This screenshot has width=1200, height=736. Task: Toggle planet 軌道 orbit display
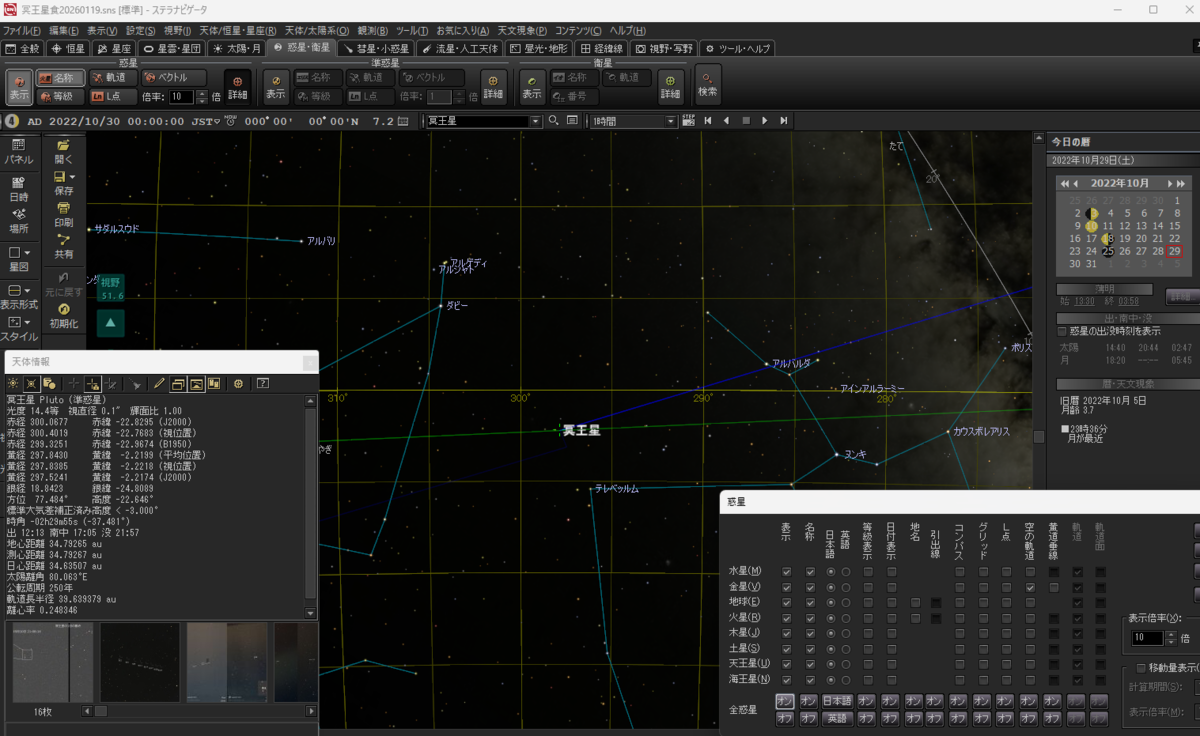tap(112, 77)
